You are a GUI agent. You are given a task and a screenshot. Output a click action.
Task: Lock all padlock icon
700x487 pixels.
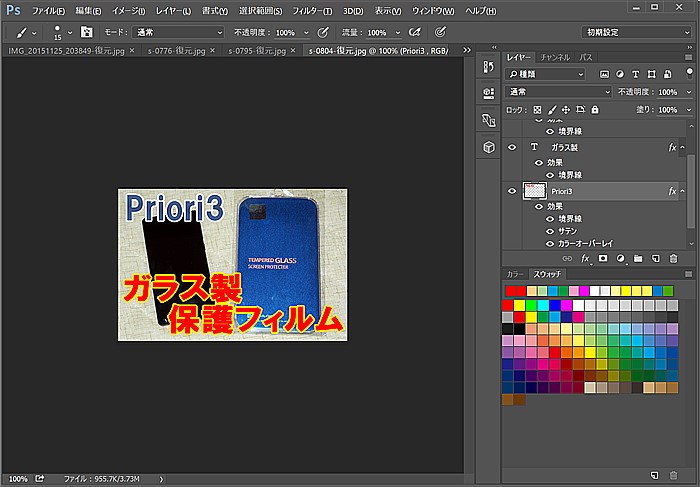(595, 109)
